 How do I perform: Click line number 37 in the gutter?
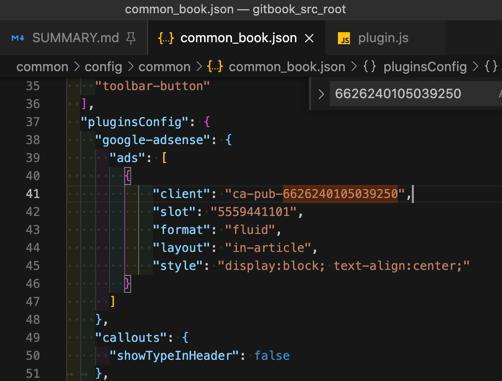33,122
